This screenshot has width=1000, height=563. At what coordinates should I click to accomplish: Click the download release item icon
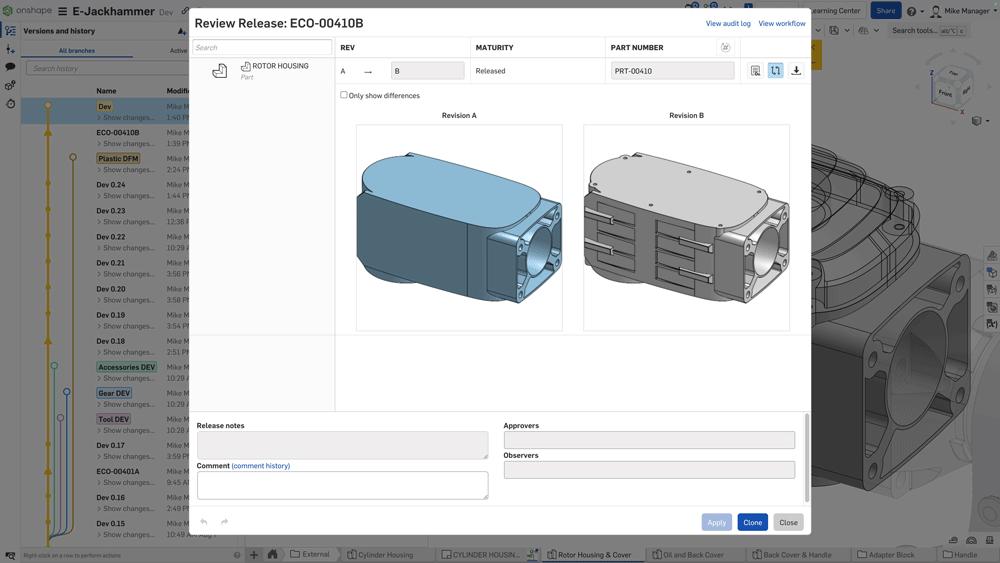pyautogui.click(x=796, y=71)
